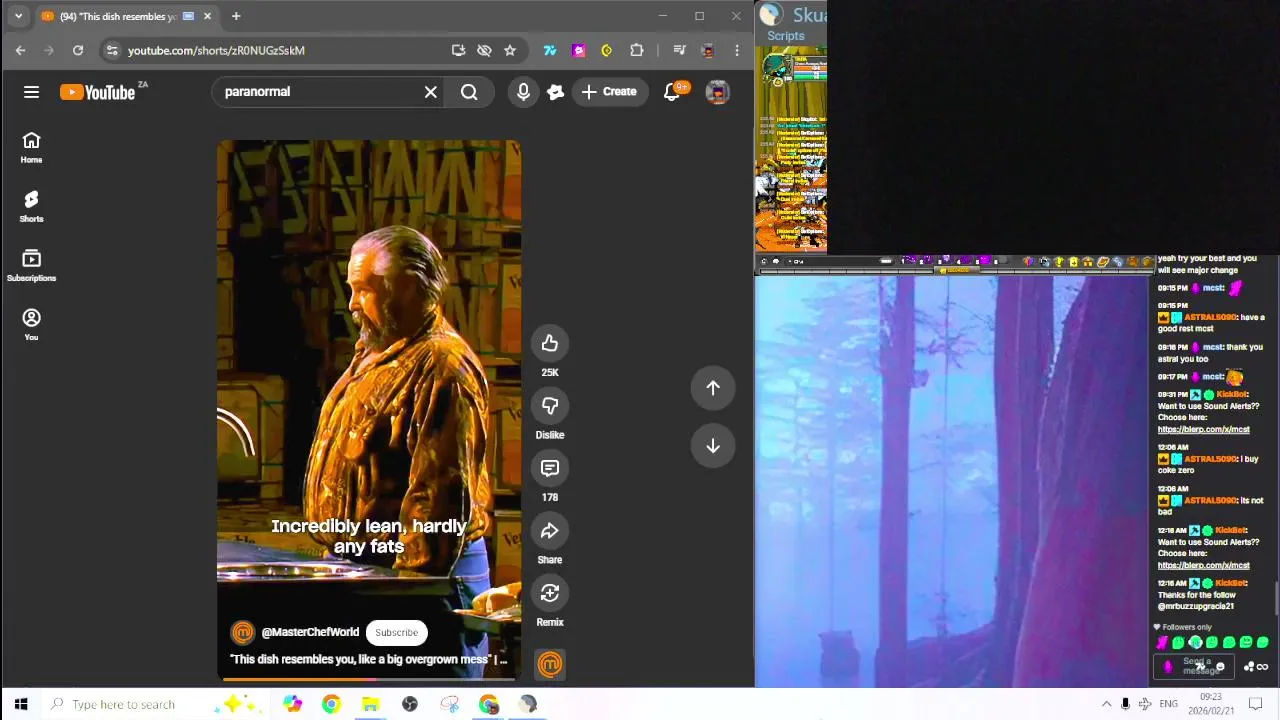Open a new Chrome tab

pyautogui.click(x=236, y=16)
